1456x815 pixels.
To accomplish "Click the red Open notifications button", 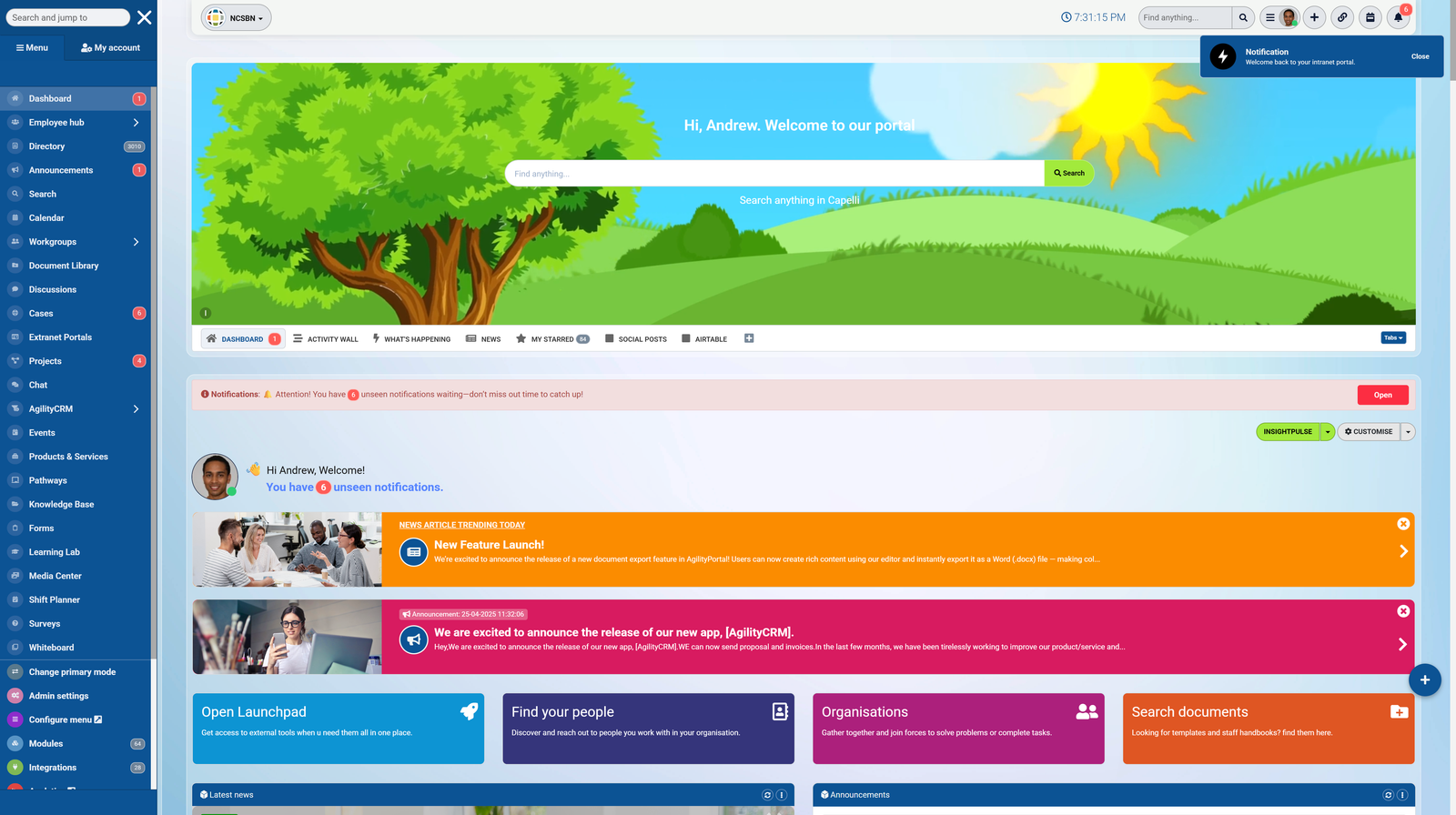I will point(1382,395).
